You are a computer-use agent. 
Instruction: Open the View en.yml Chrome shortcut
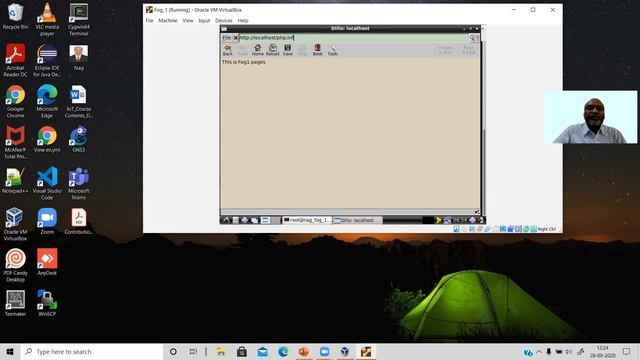[x=47, y=140]
